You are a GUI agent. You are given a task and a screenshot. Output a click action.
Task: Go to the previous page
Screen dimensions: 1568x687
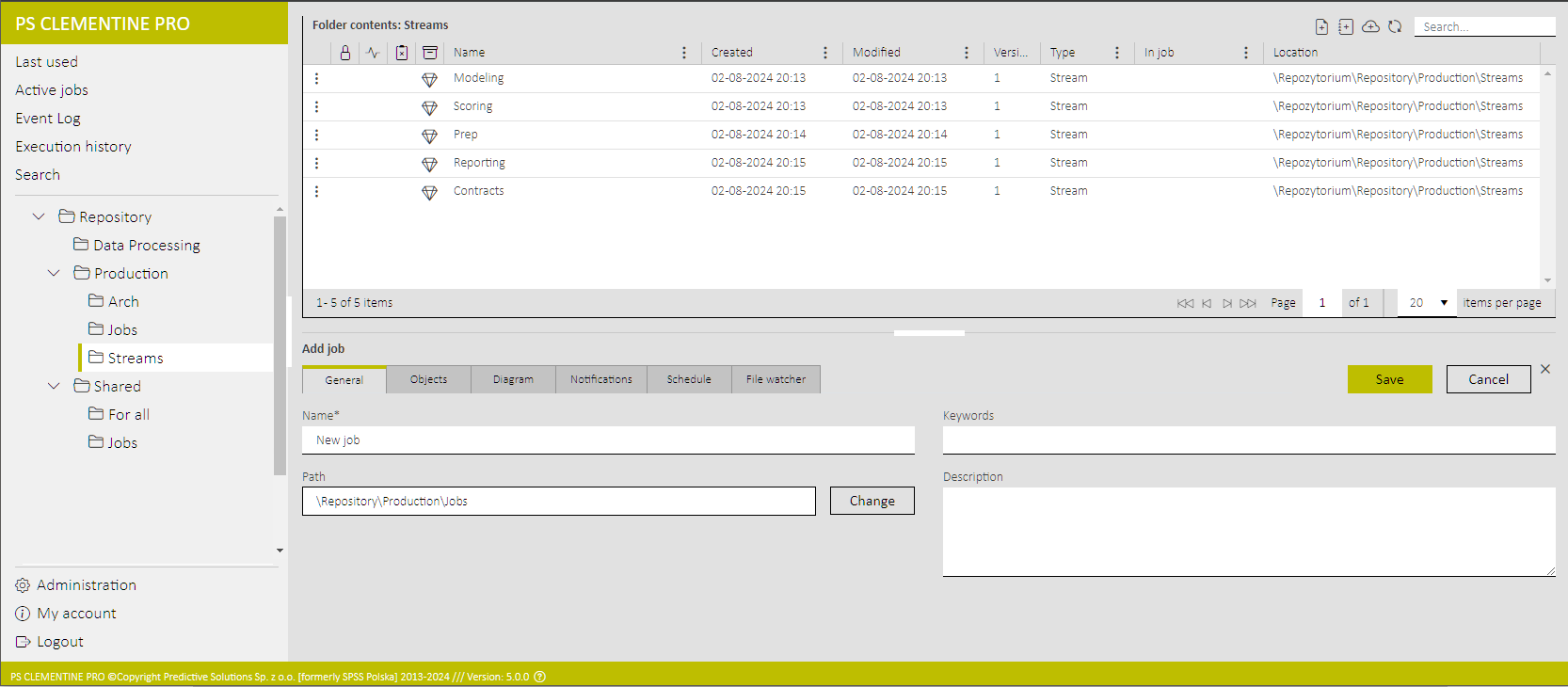point(1207,303)
